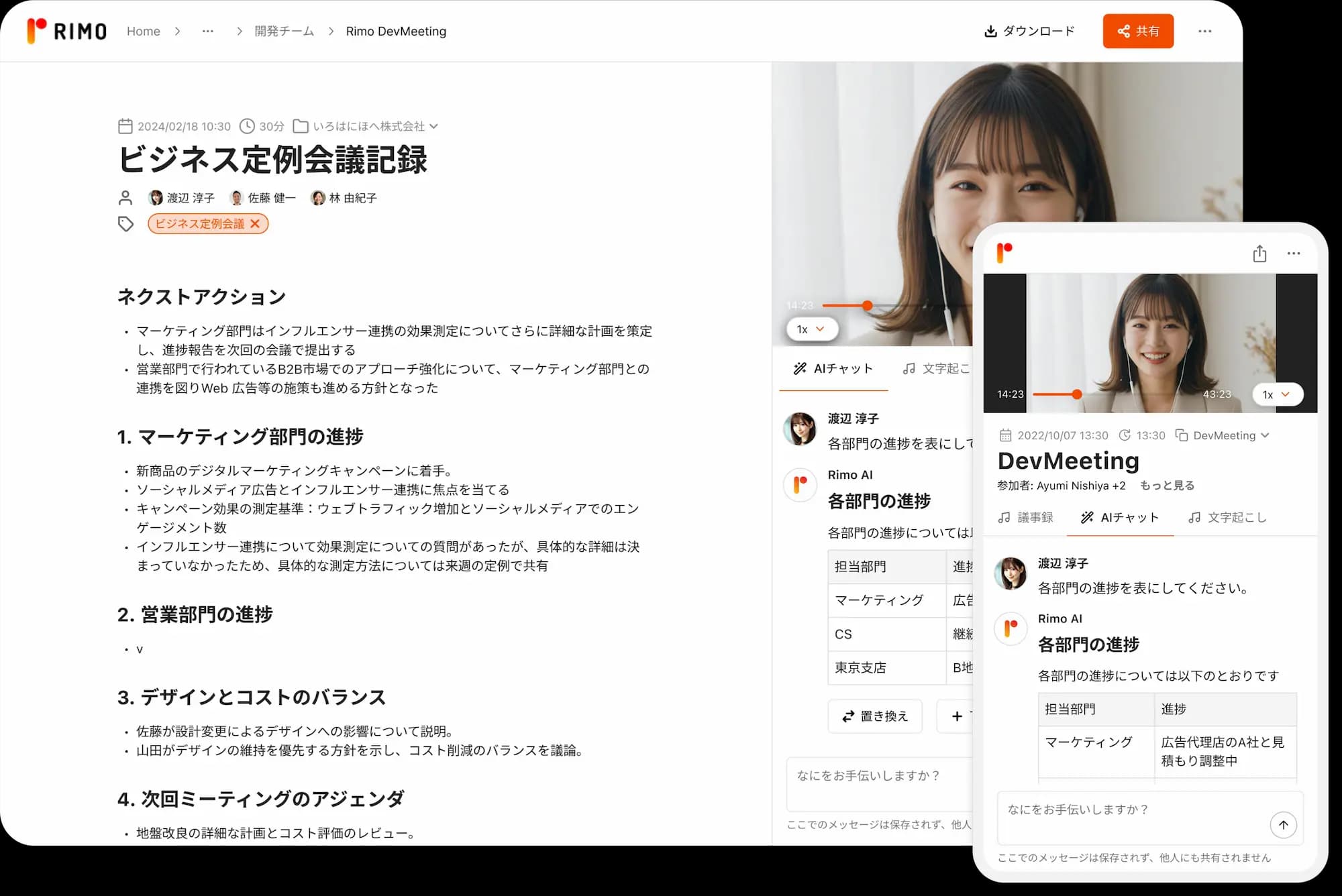Open the もっと見る participants link
The width and height of the screenshot is (1342, 896).
click(x=1167, y=485)
